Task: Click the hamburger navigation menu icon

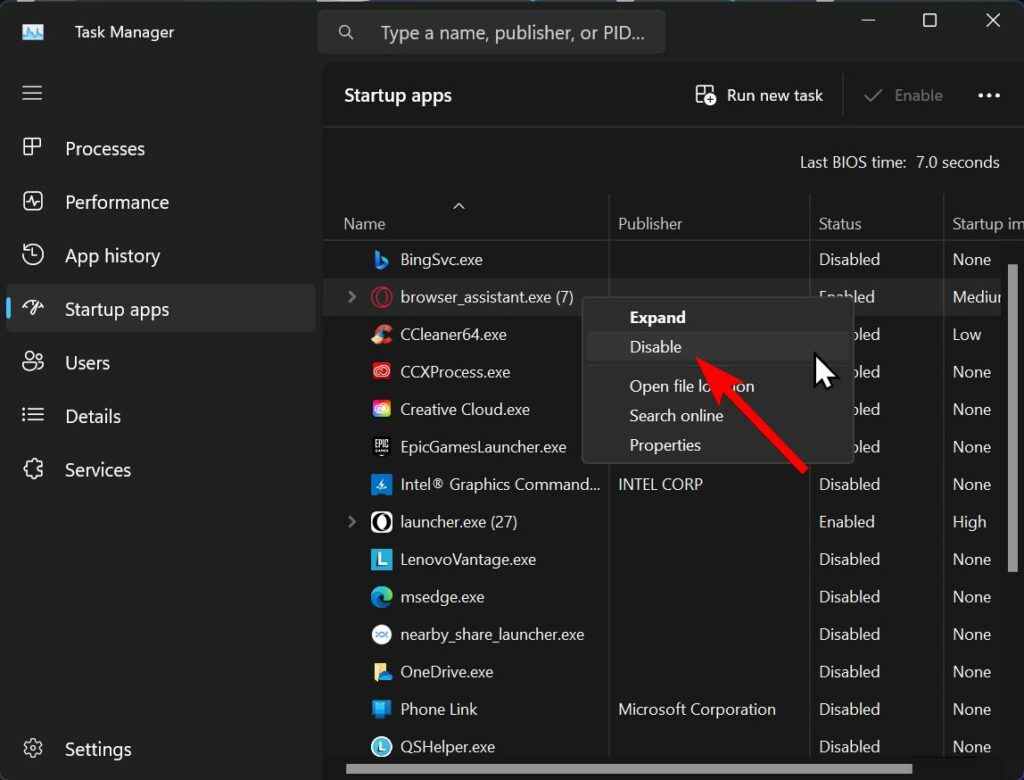Action: [31, 93]
